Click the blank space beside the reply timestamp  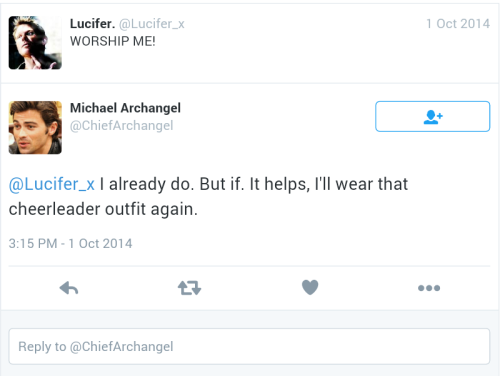(310, 244)
